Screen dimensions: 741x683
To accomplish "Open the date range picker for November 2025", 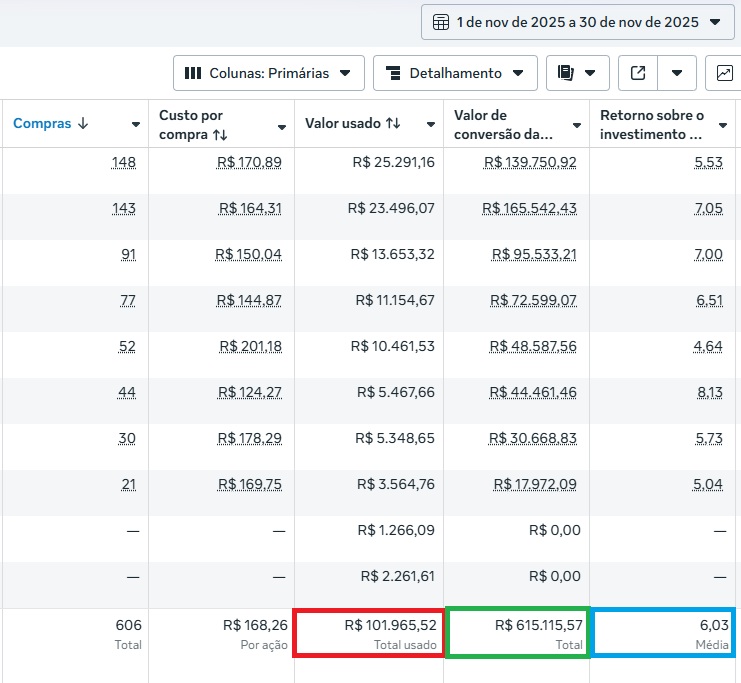I will [578, 21].
